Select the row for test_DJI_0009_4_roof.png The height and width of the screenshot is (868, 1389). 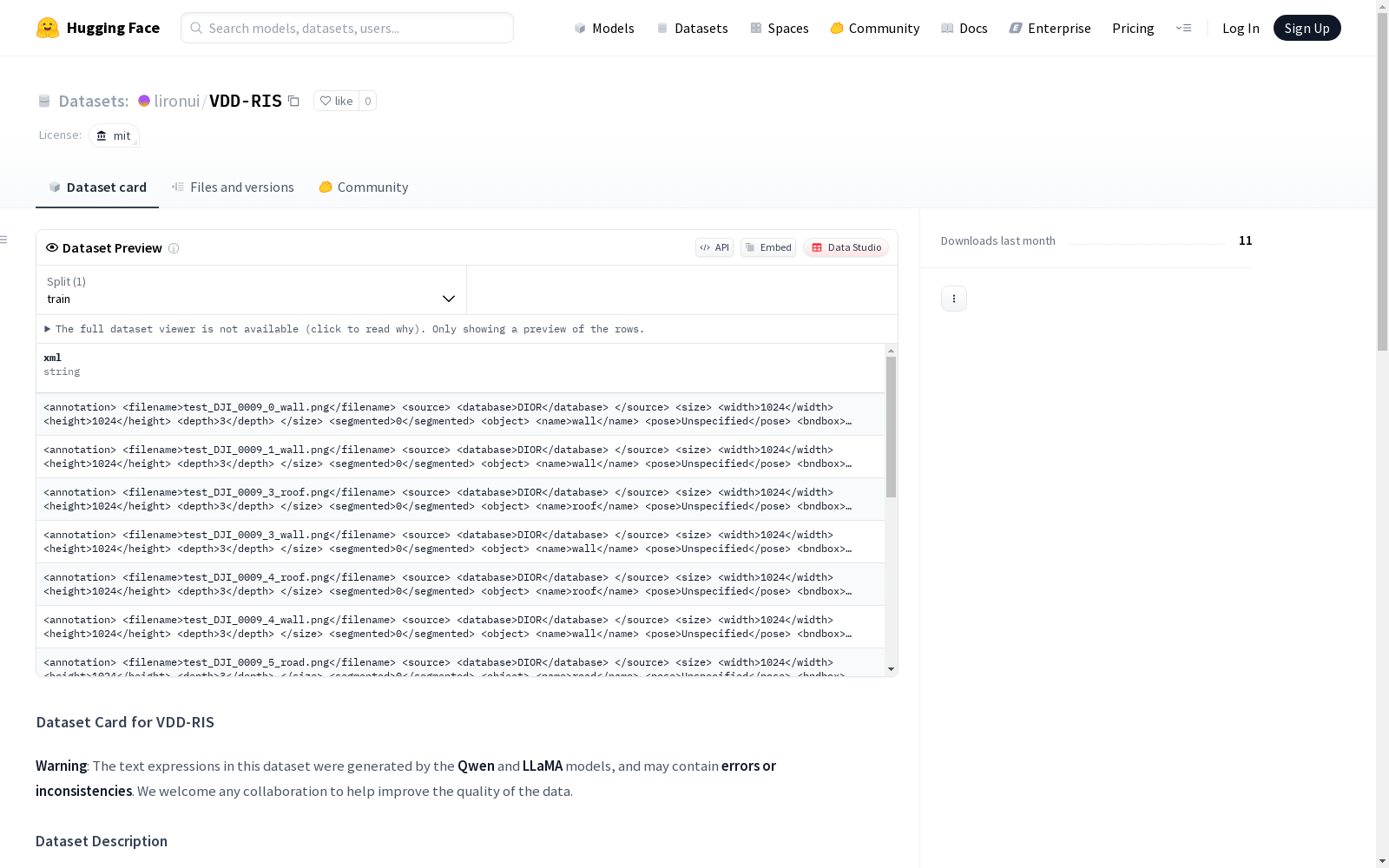click(x=460, y=584)
